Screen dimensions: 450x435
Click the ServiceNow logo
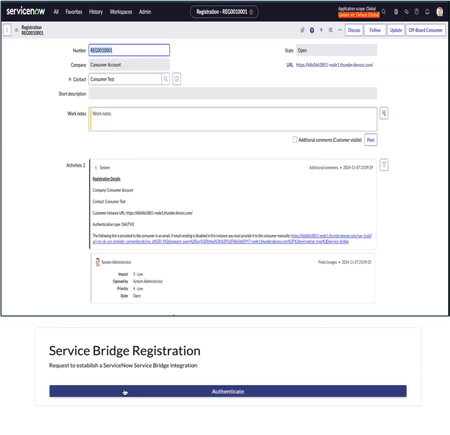pyautogui.click(x=26, y=11)
